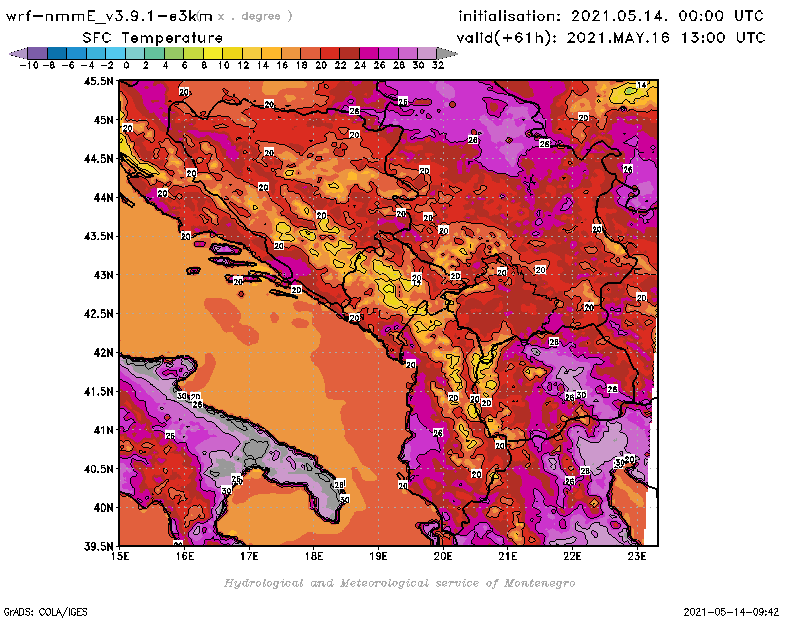The height and width of the screenshot is (618, 800).
Task: Click the 'valid(+61h)' time text
Action: coord(611,38)
